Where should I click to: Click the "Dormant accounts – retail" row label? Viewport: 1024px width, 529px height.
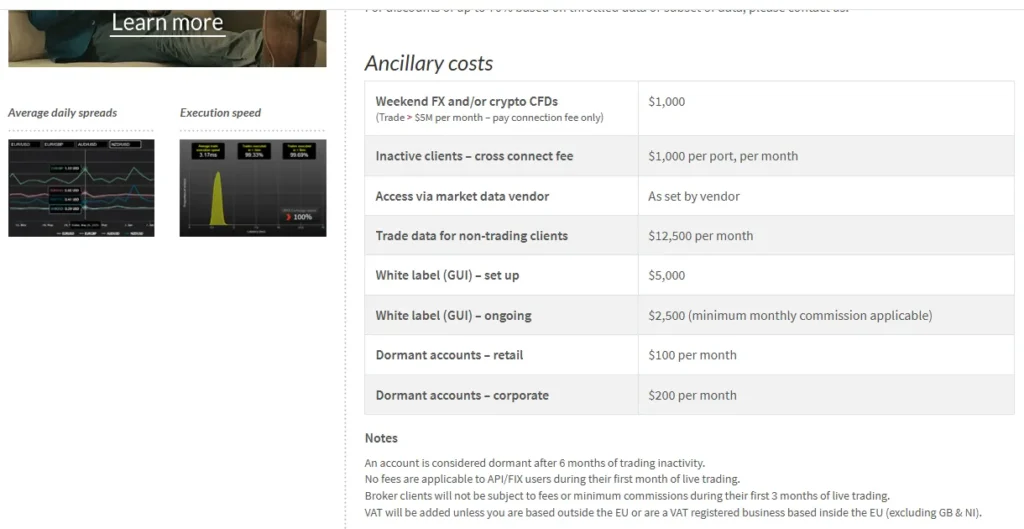tap(449, 355)
